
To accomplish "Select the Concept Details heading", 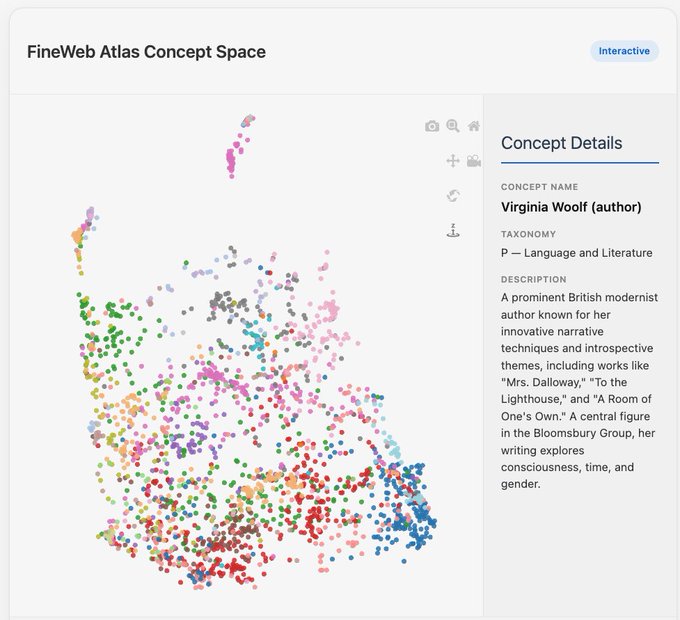I will coord(561,143).
